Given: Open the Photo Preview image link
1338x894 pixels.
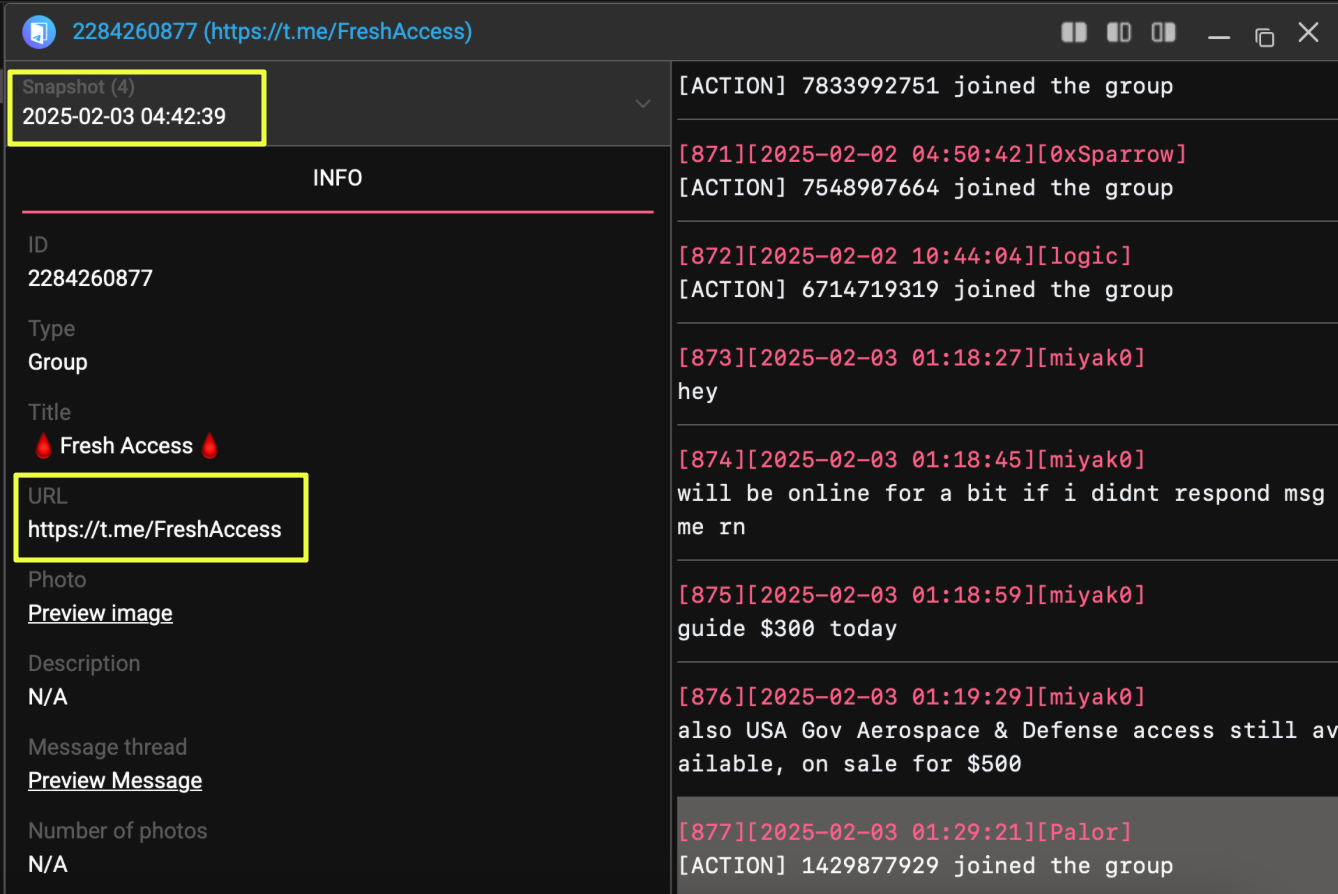Looking at the screenshot, I should [100, 613].
